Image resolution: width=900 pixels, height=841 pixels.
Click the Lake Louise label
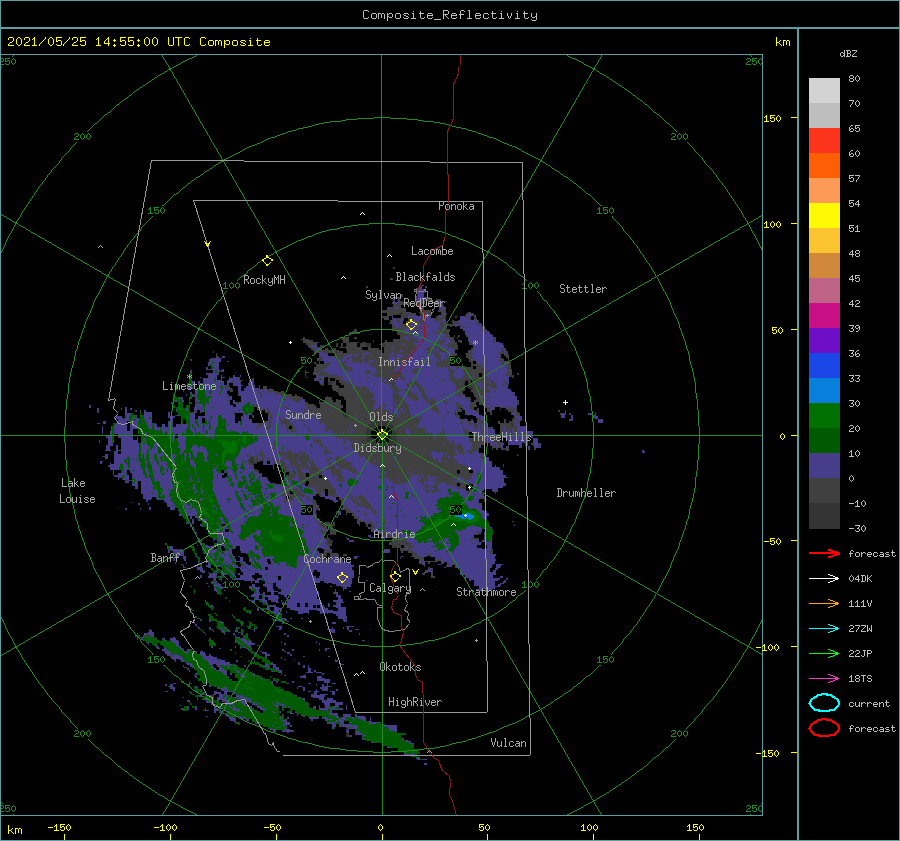click(x=77, y=491)
